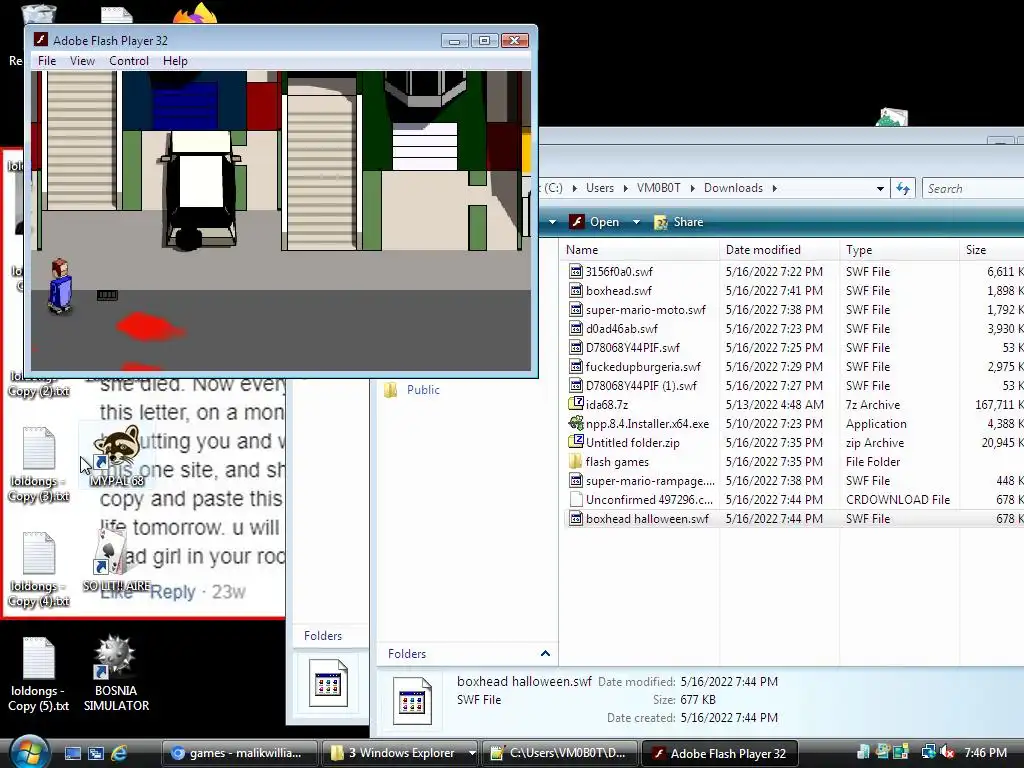Click the network tray icon

coord(928,752)
